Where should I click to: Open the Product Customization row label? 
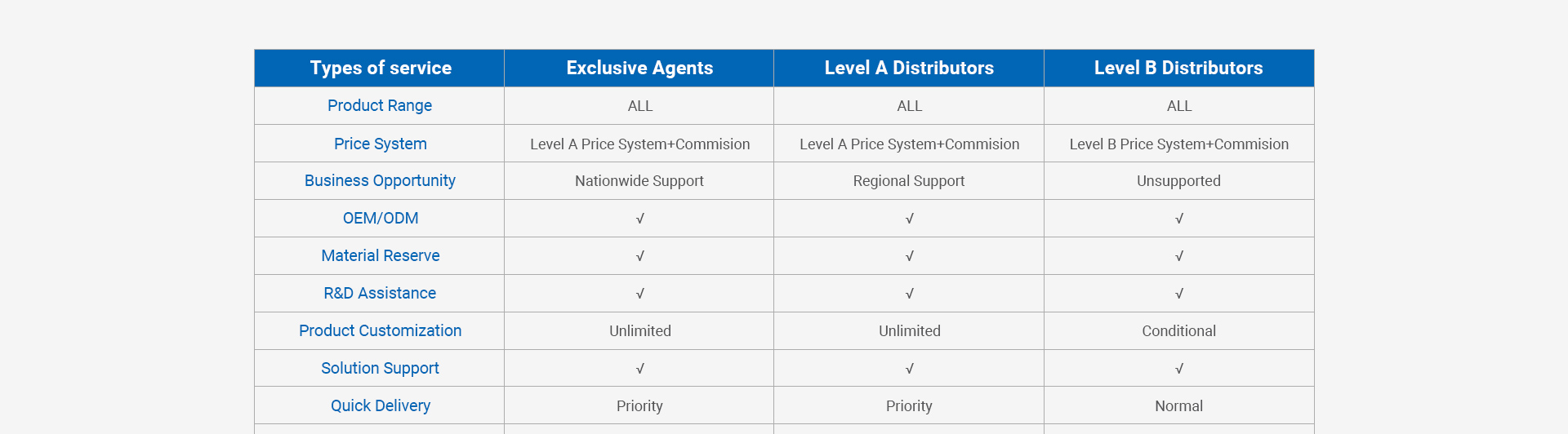[x=380, y=331]
